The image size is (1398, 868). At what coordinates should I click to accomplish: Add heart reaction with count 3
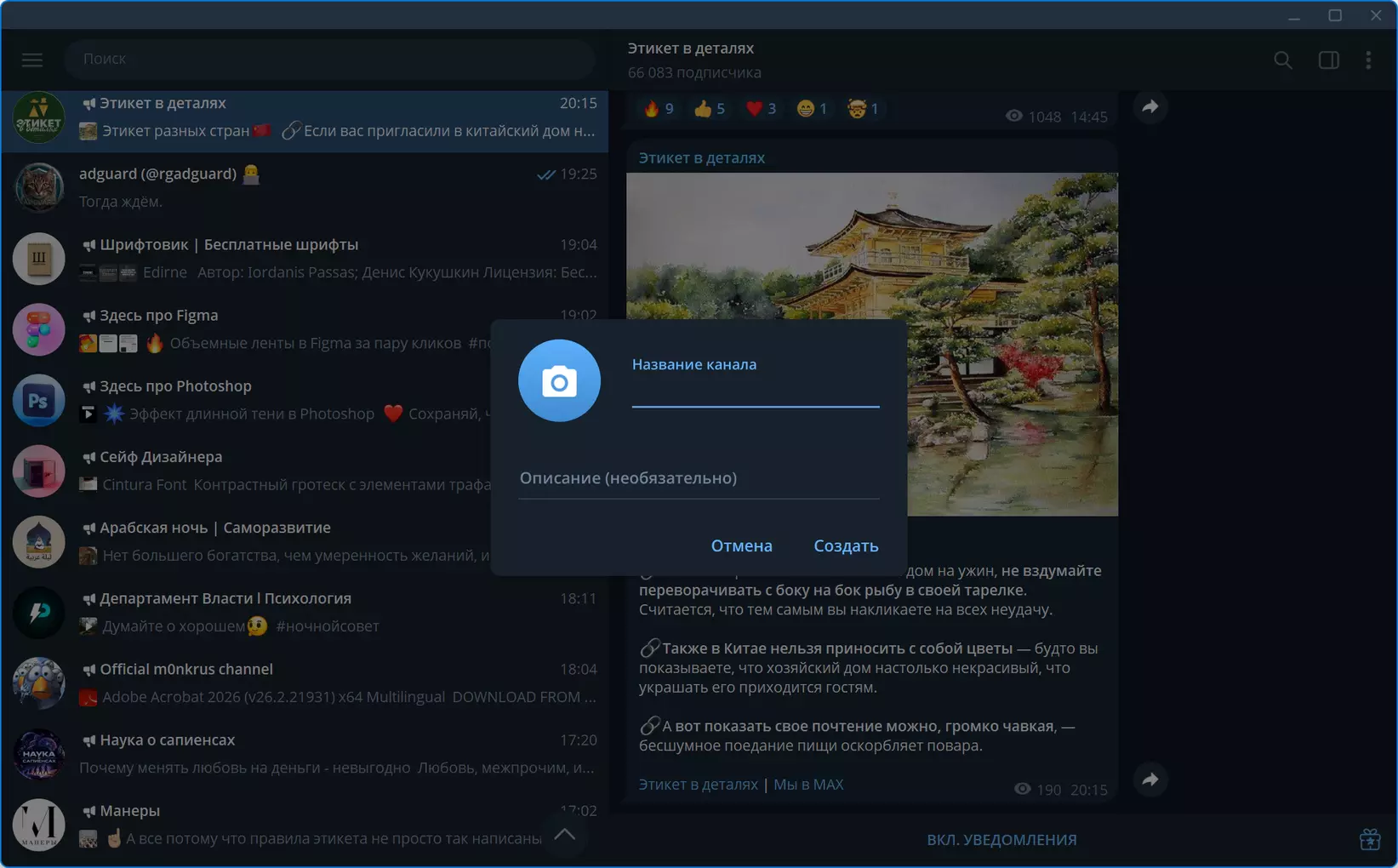pos(761,108)
